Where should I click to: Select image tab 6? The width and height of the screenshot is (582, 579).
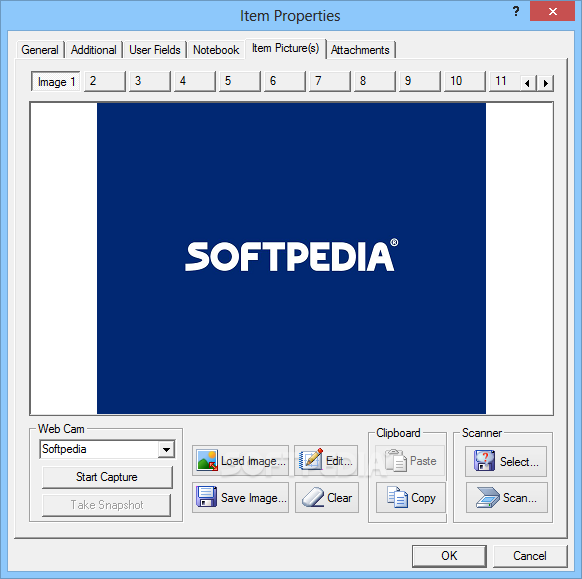(x=284, y=81)
